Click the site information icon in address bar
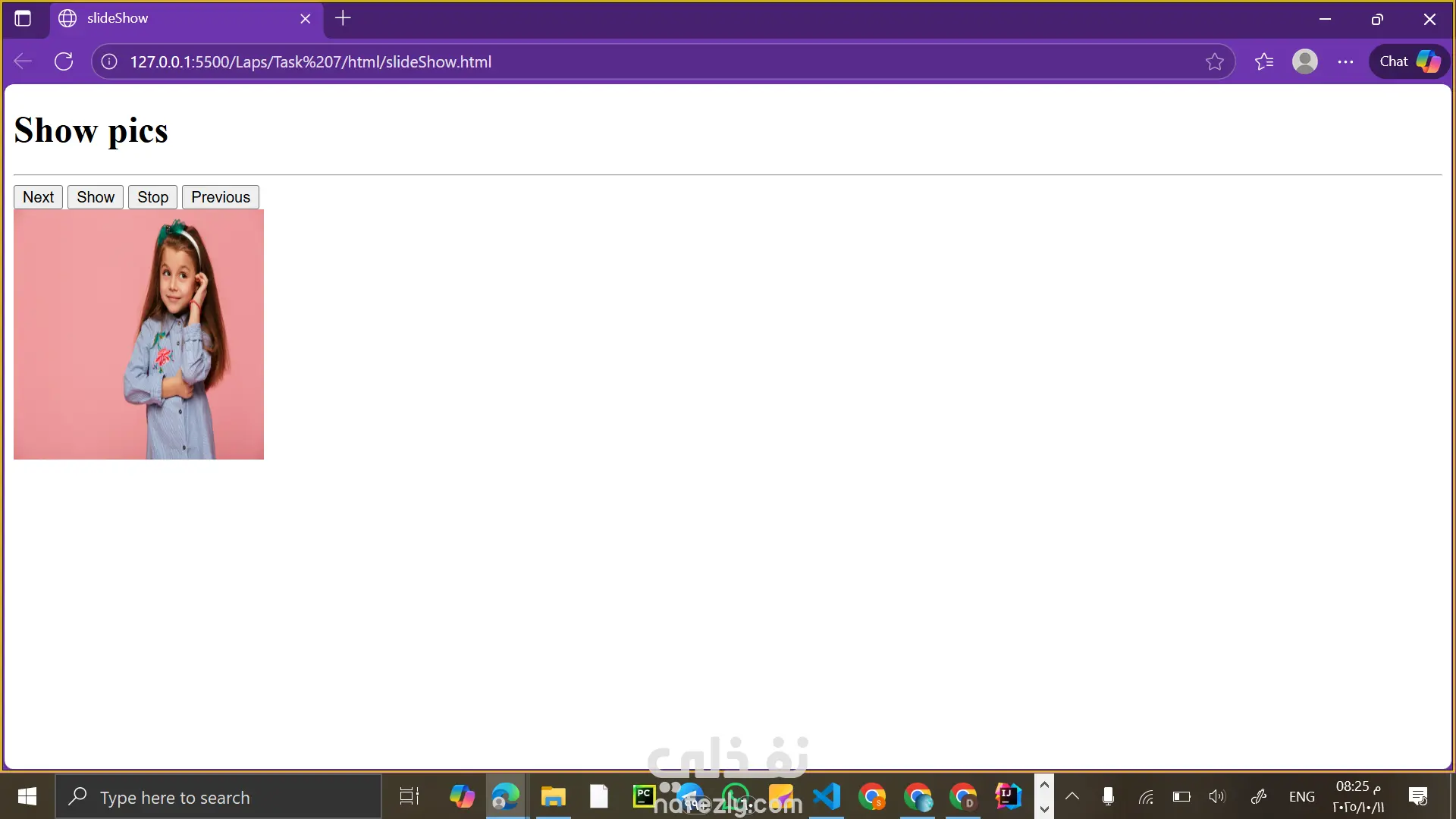1456x819 pixels. 109,61
